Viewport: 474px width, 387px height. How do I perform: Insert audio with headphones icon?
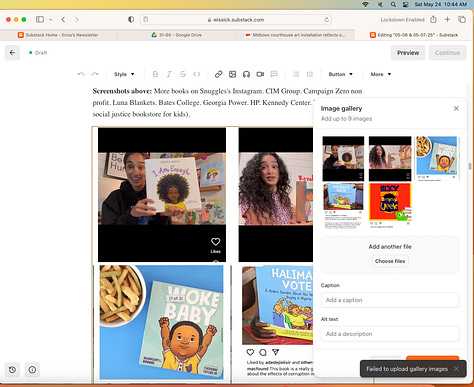point(246,74)
